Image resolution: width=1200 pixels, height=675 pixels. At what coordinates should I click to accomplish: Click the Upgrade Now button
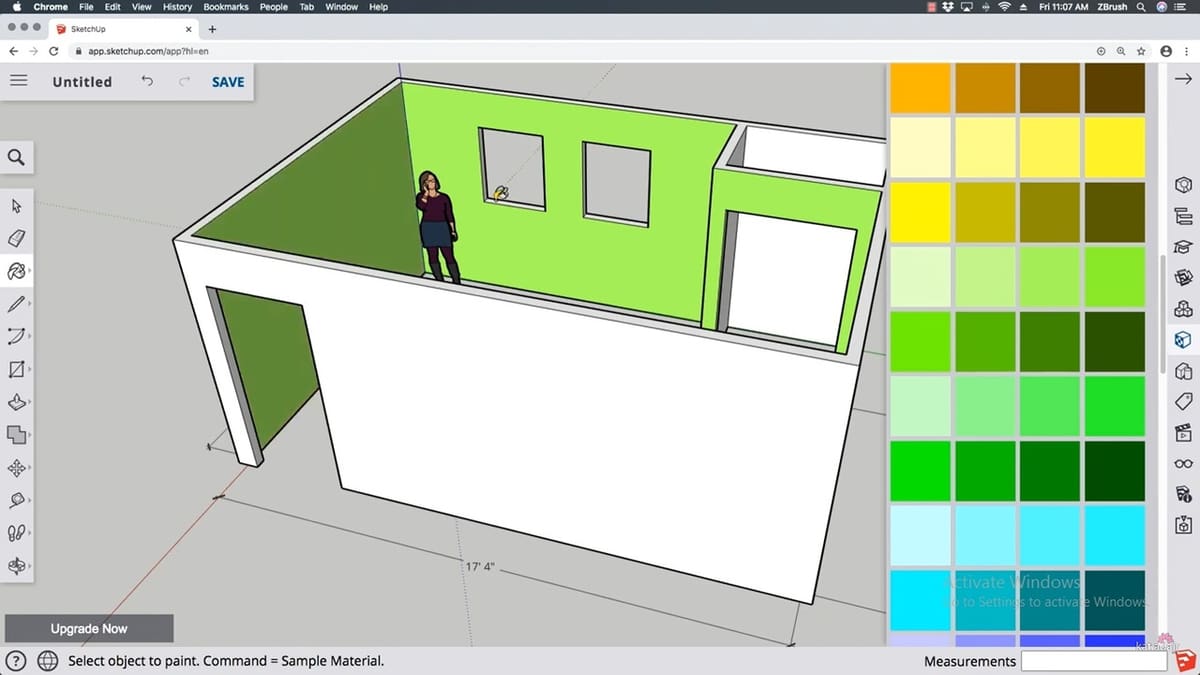[x=88, y=628]
